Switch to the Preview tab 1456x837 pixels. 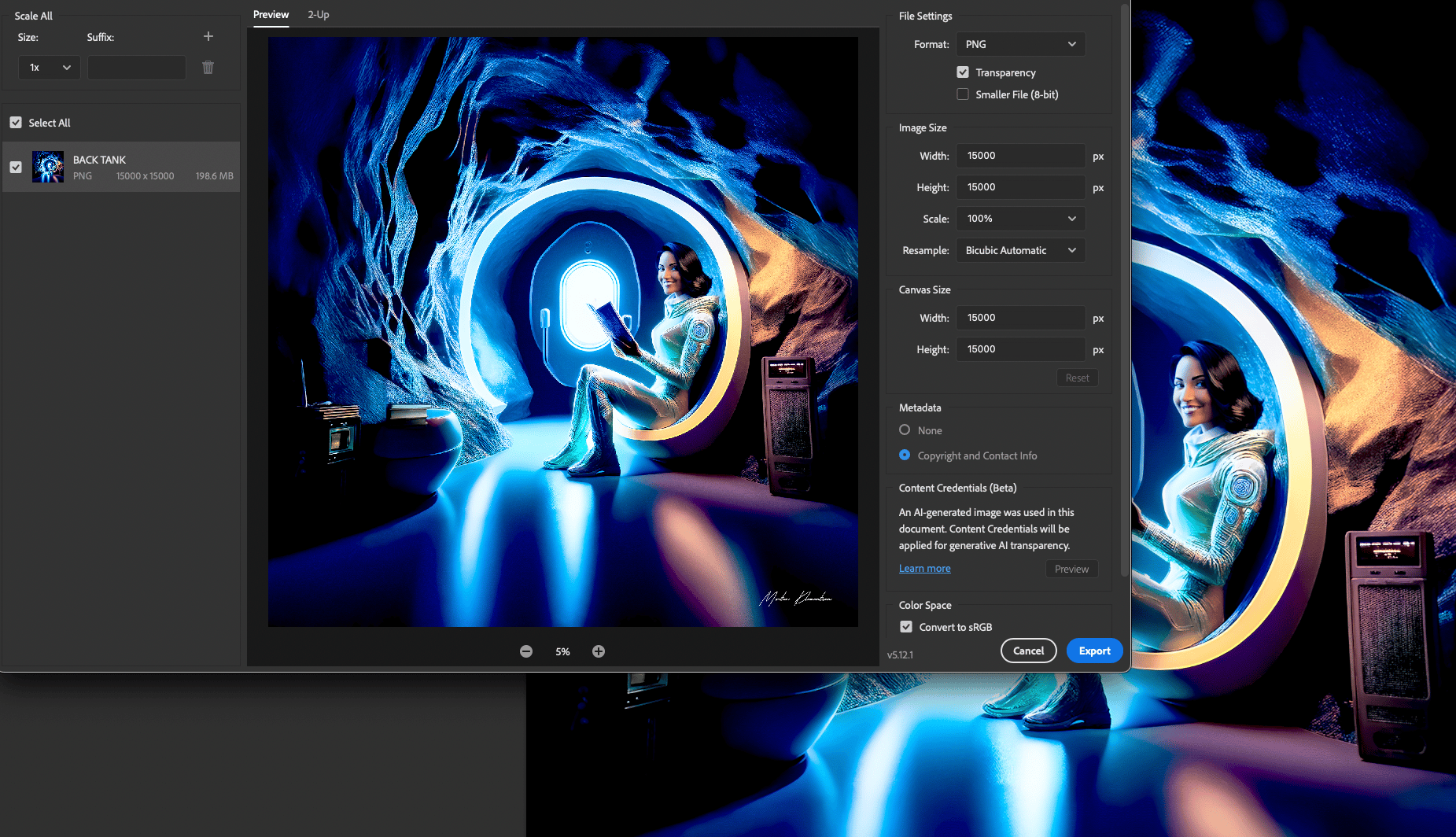[x=271, y=15]
